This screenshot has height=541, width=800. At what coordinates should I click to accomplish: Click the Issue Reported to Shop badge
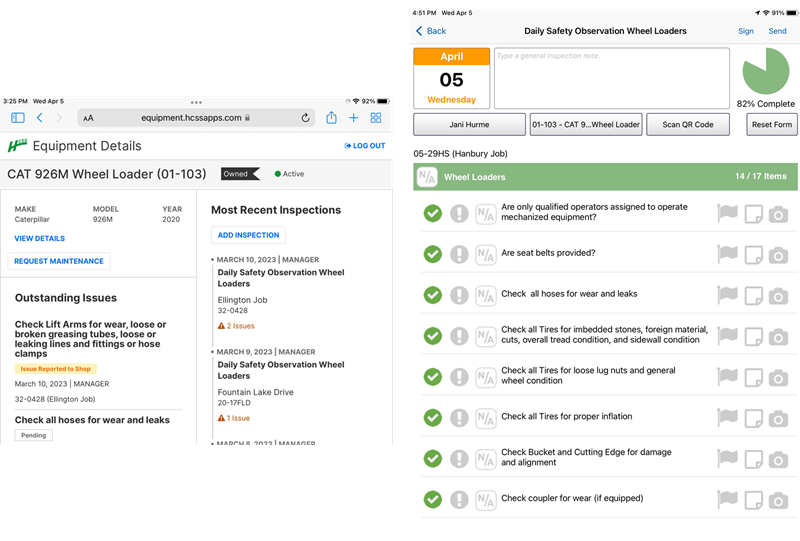tap(56, 368)
